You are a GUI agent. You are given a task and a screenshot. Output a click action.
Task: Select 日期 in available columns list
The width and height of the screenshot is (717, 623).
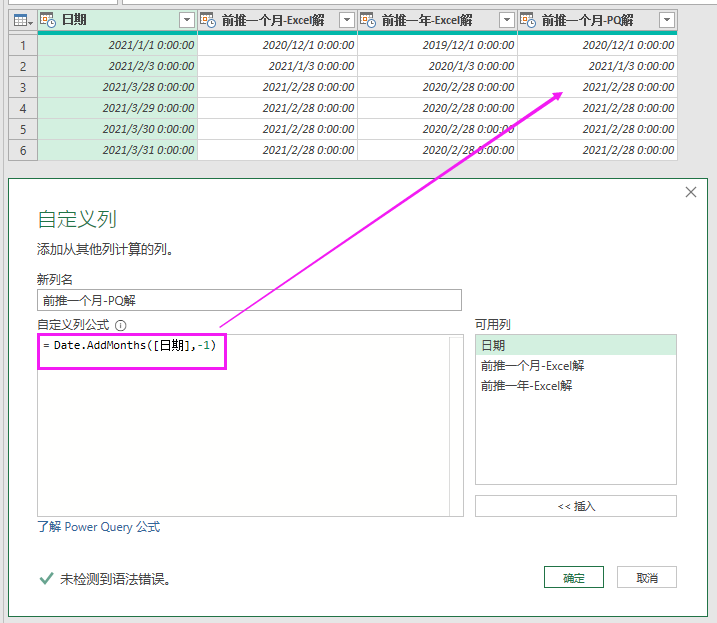[576, 345]
